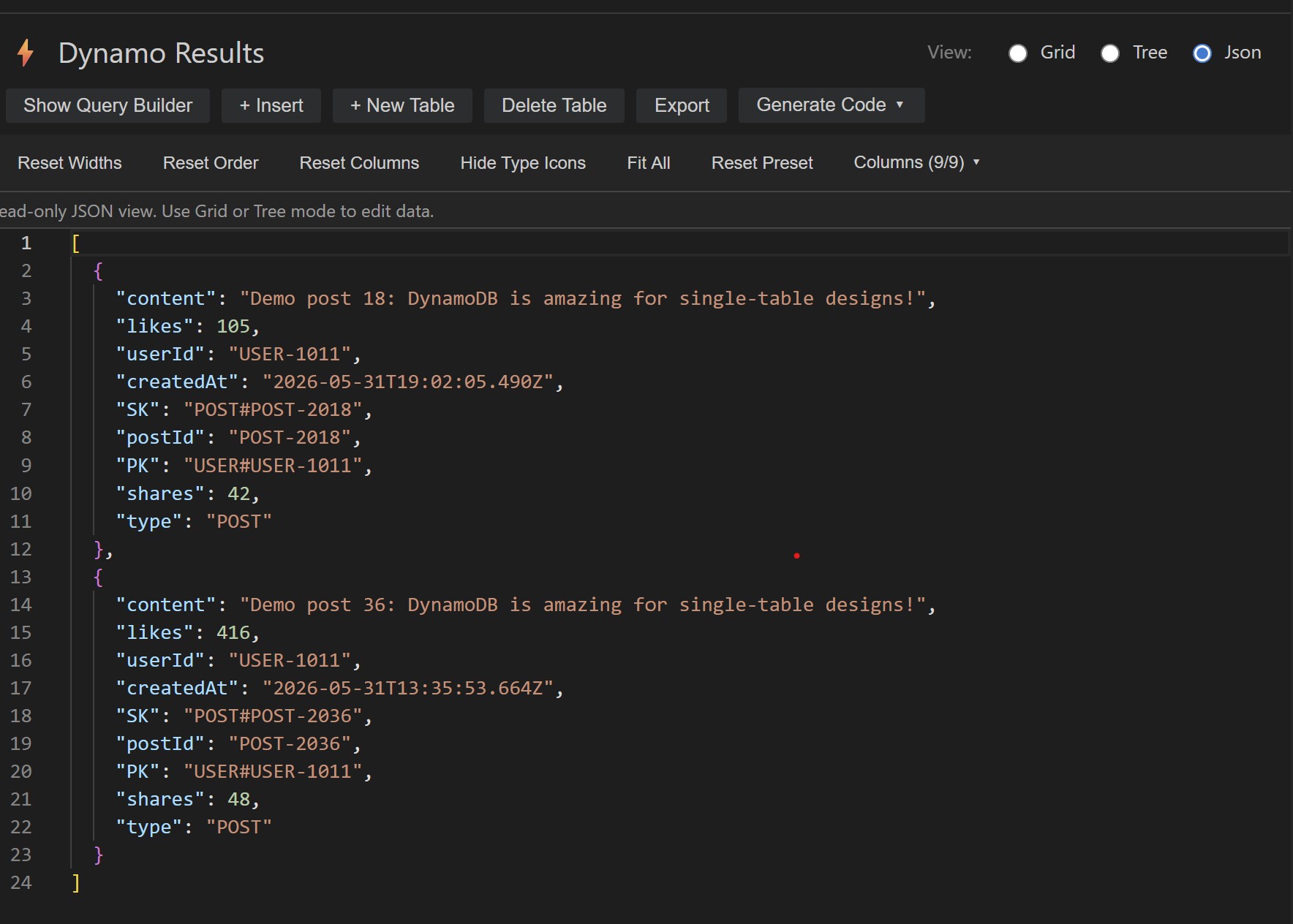Select the Json view radio button
1293x924 pixels.
coord(1202,53)
